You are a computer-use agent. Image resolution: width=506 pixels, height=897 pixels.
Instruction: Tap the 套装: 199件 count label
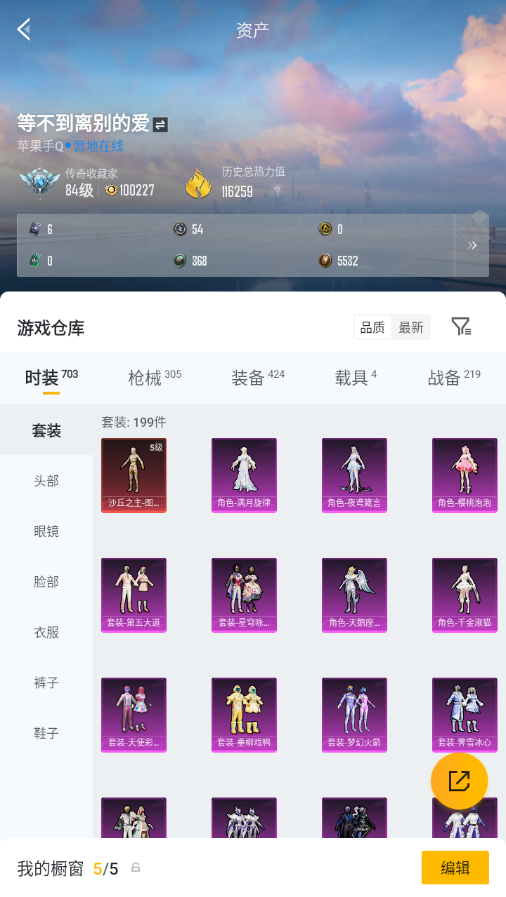click(x=134, y=422)
